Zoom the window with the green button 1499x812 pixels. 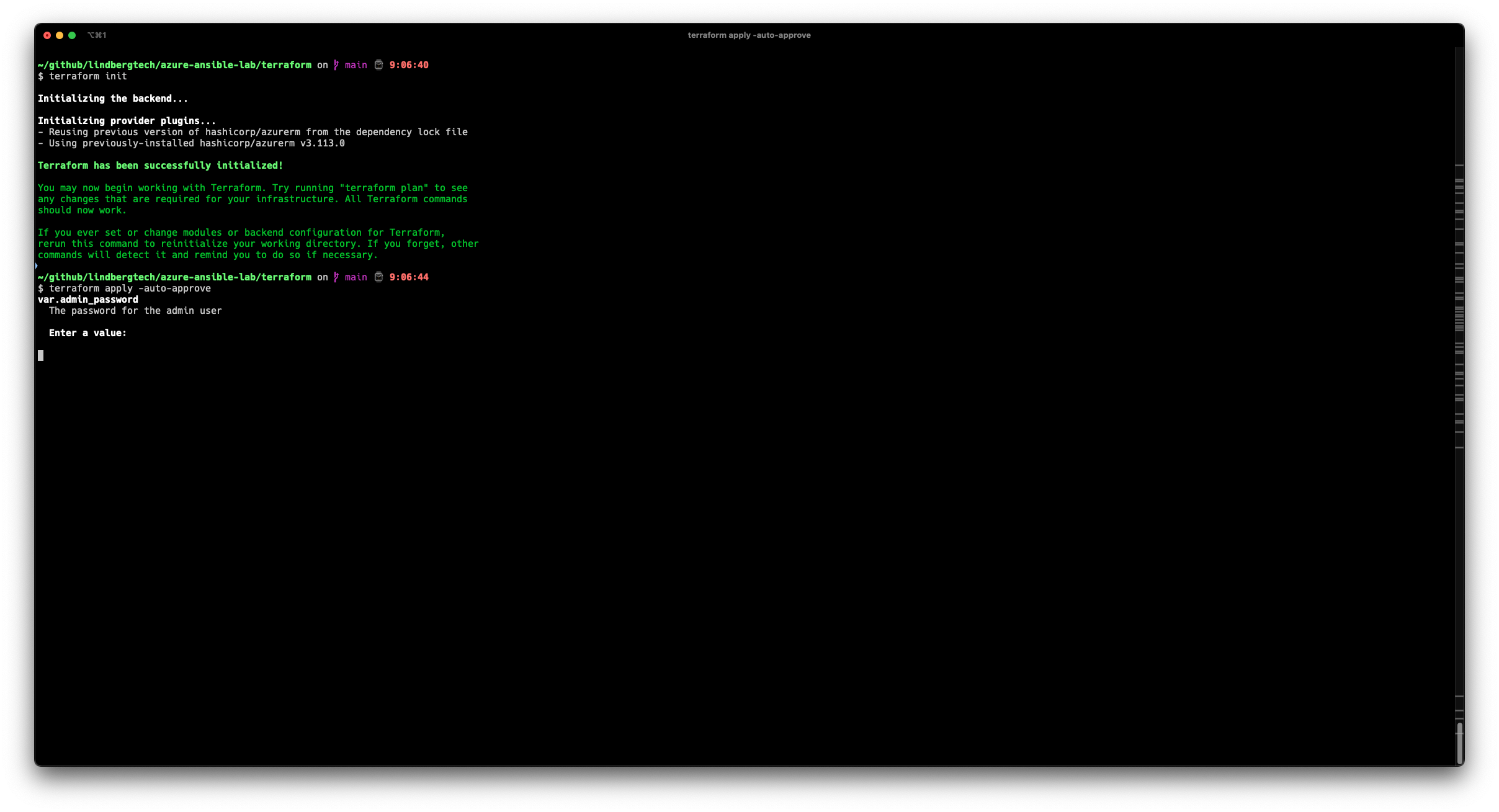click(72, 35)
